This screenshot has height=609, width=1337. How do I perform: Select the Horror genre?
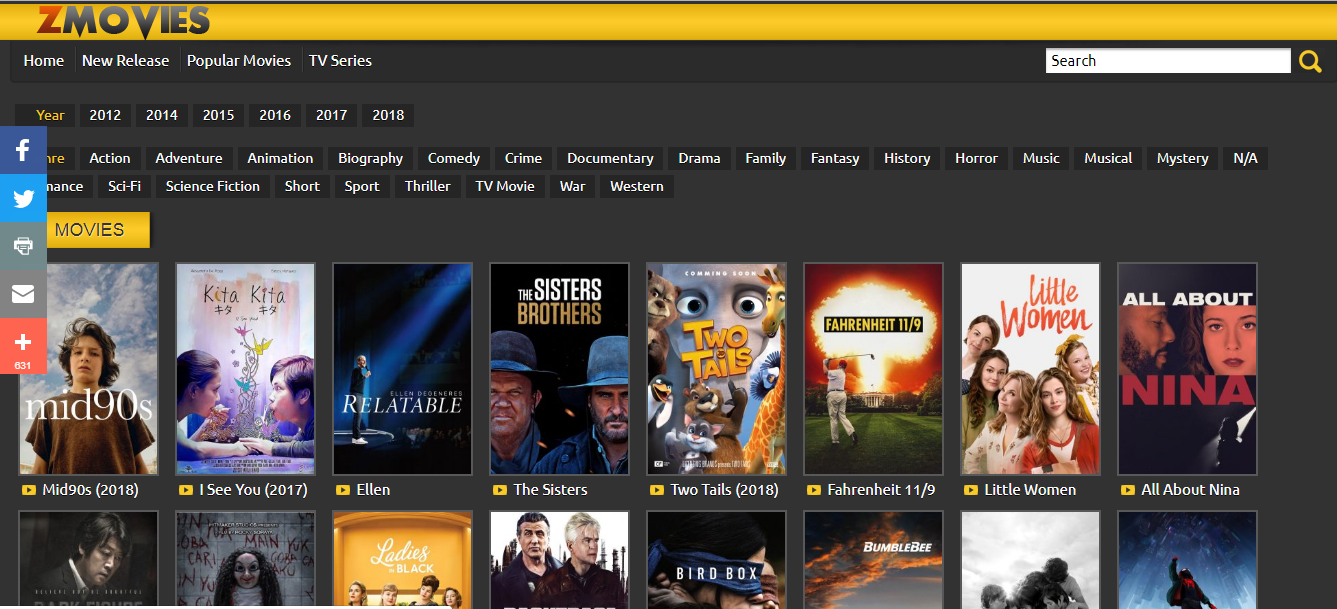click(976, 158)
